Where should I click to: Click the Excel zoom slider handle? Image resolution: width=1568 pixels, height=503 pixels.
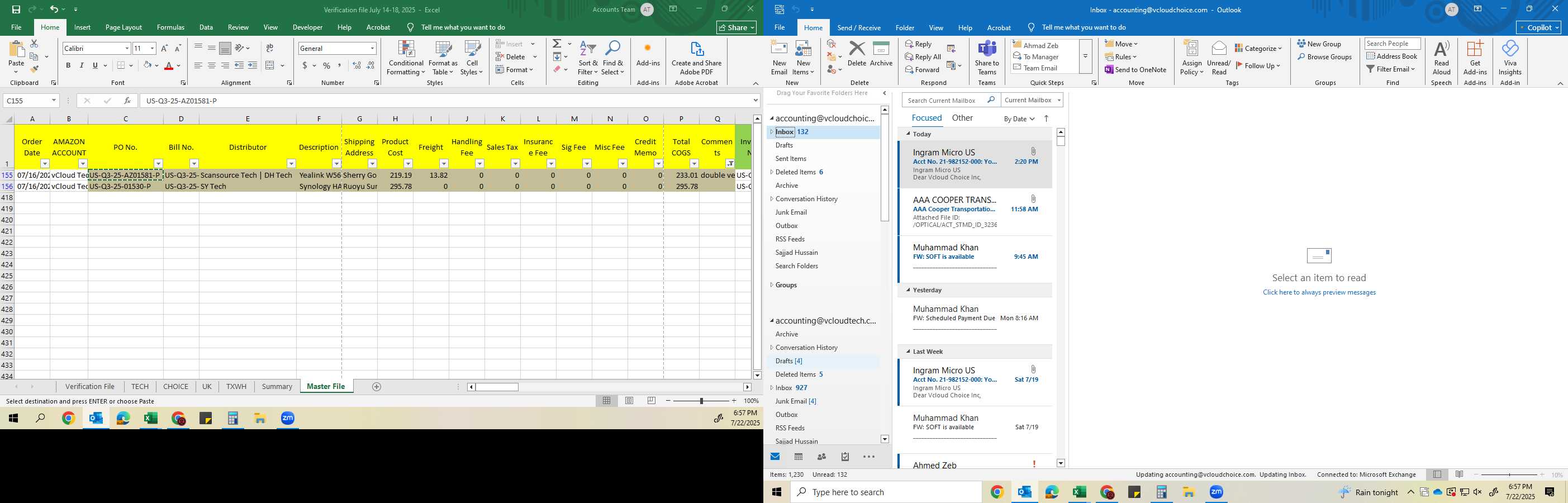(x=701, y=401)
